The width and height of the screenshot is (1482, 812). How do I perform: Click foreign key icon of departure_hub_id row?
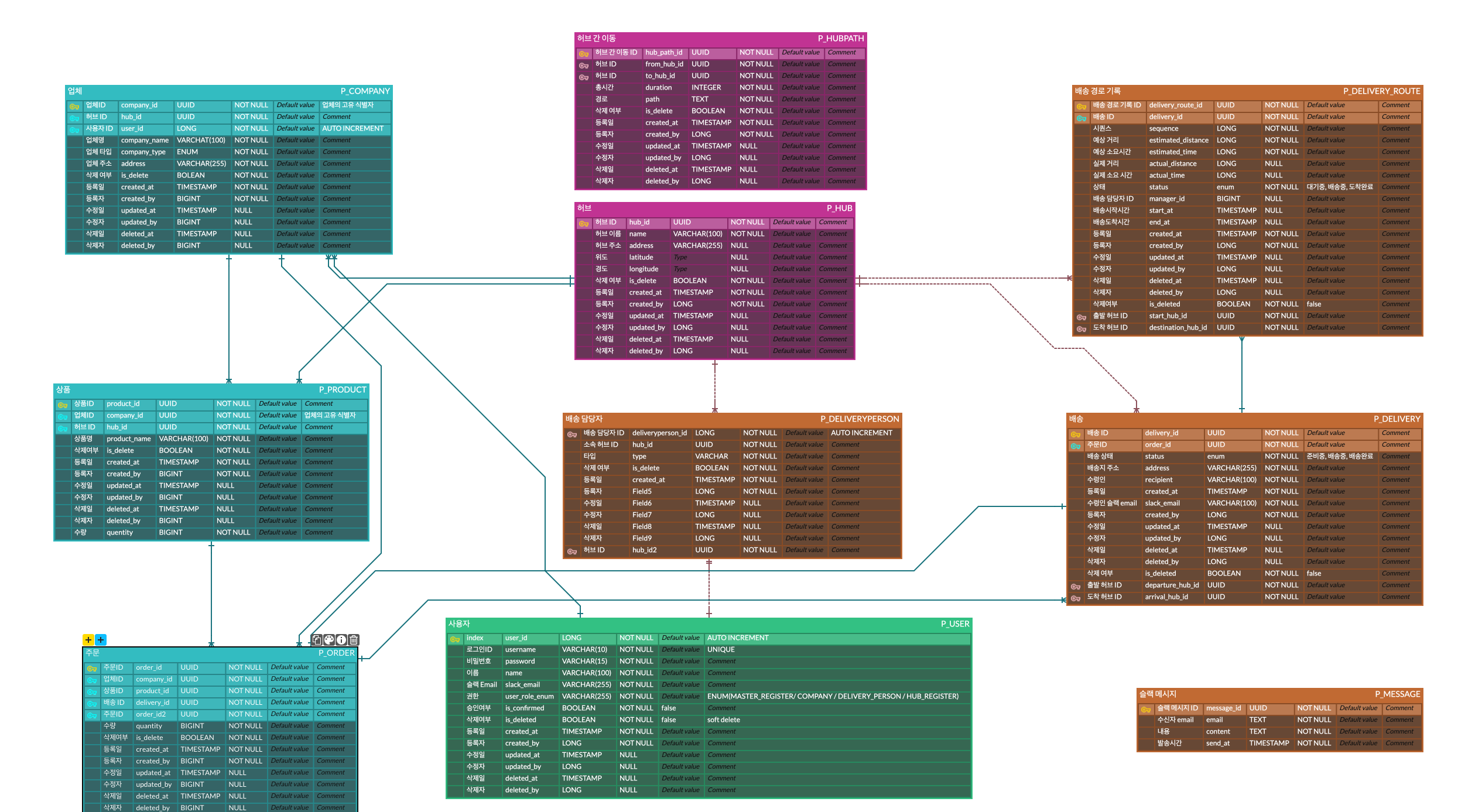pos(1075,586)
